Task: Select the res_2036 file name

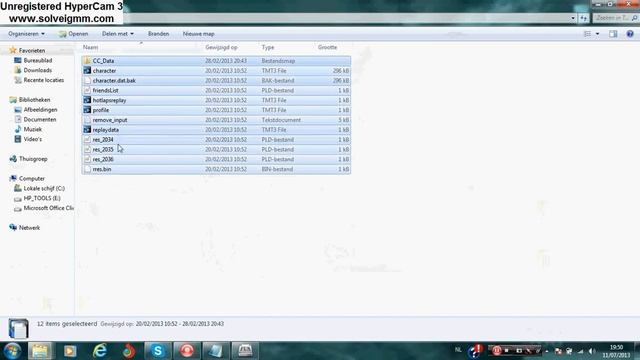Action: (103, 159)
